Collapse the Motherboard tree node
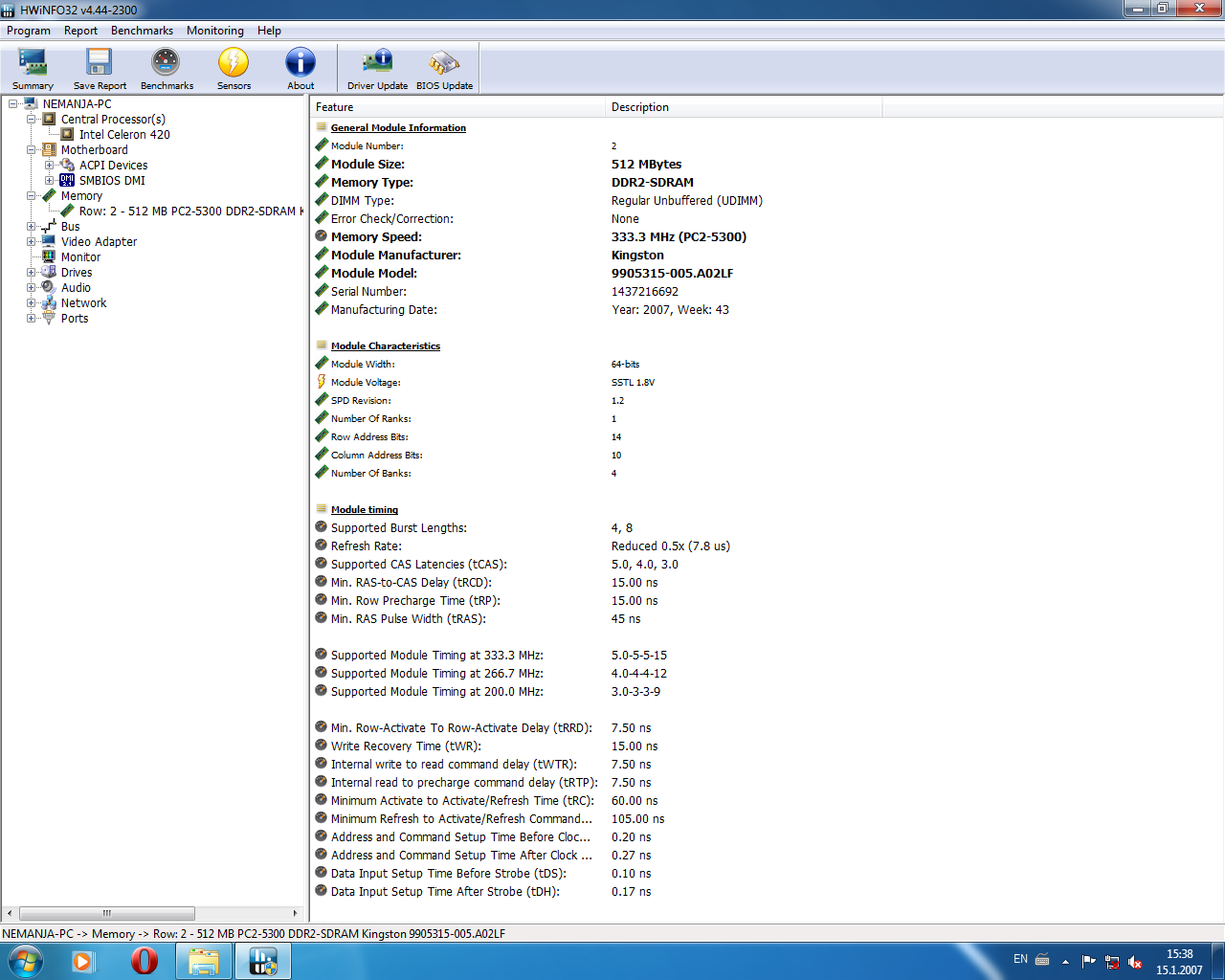Image resolution: width=1225 pixels, height=980 pixels. pyautogui.click(x=32, y=149)
